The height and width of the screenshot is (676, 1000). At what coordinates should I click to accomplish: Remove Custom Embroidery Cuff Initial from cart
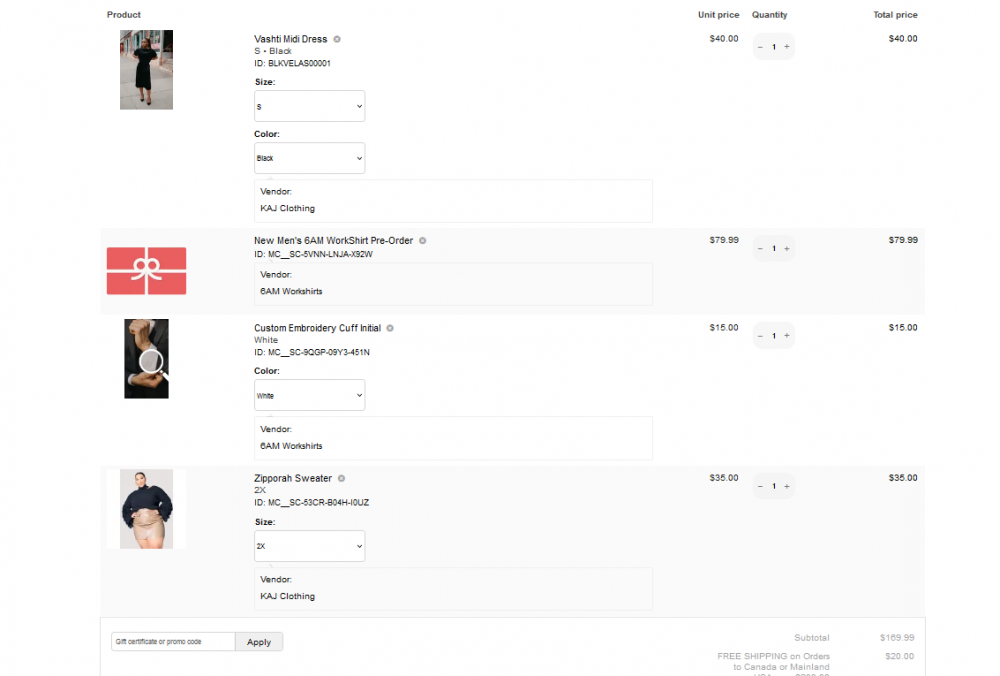tap(389, 327)
